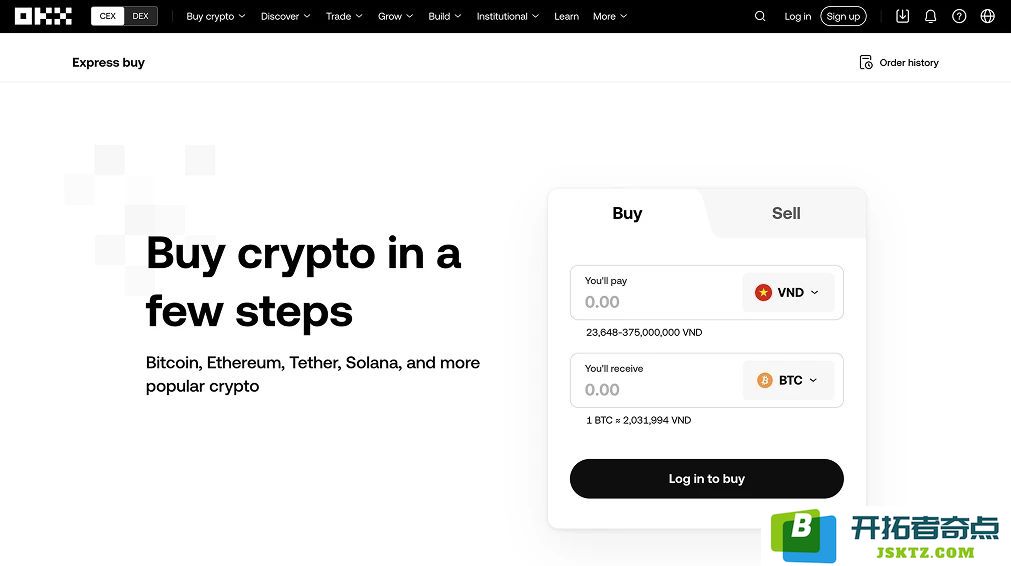The image size is (1011, 566).
Task: Open the search magnifier icon
Action: [x=760, y=16]
